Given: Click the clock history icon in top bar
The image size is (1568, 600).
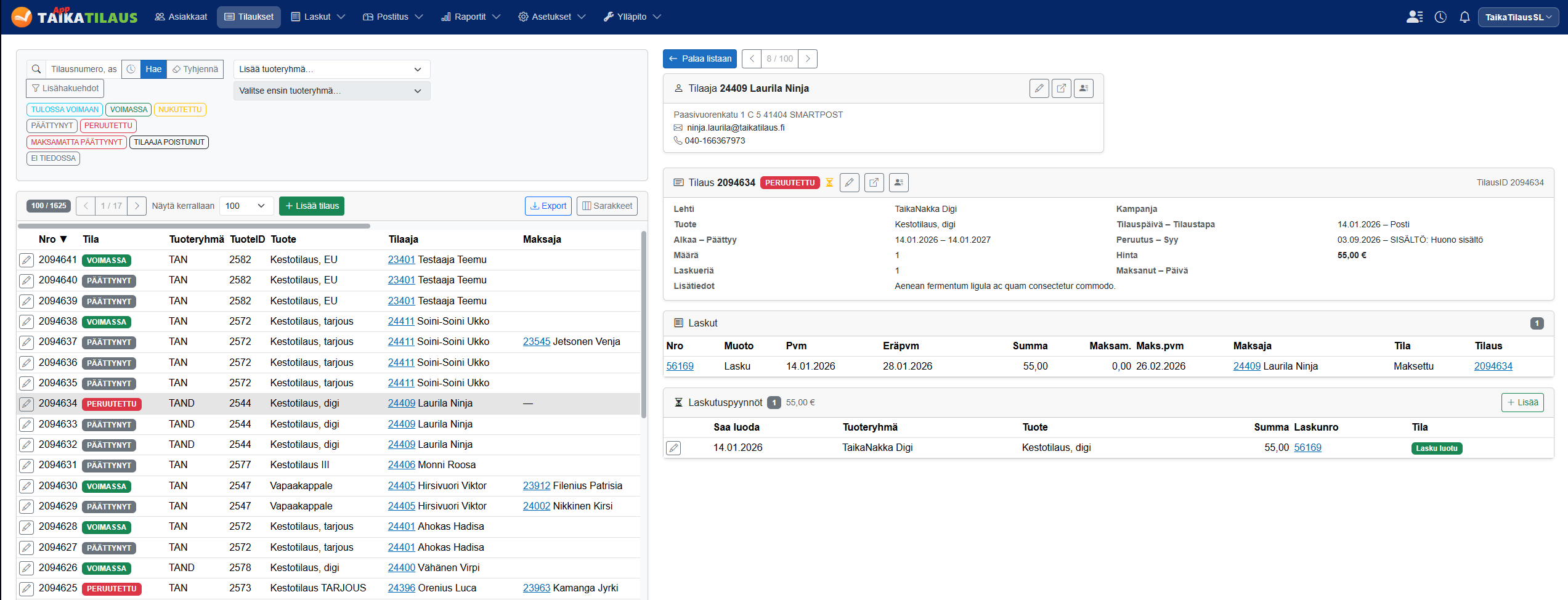Looking at the screenshot, I should (1440, 17).
